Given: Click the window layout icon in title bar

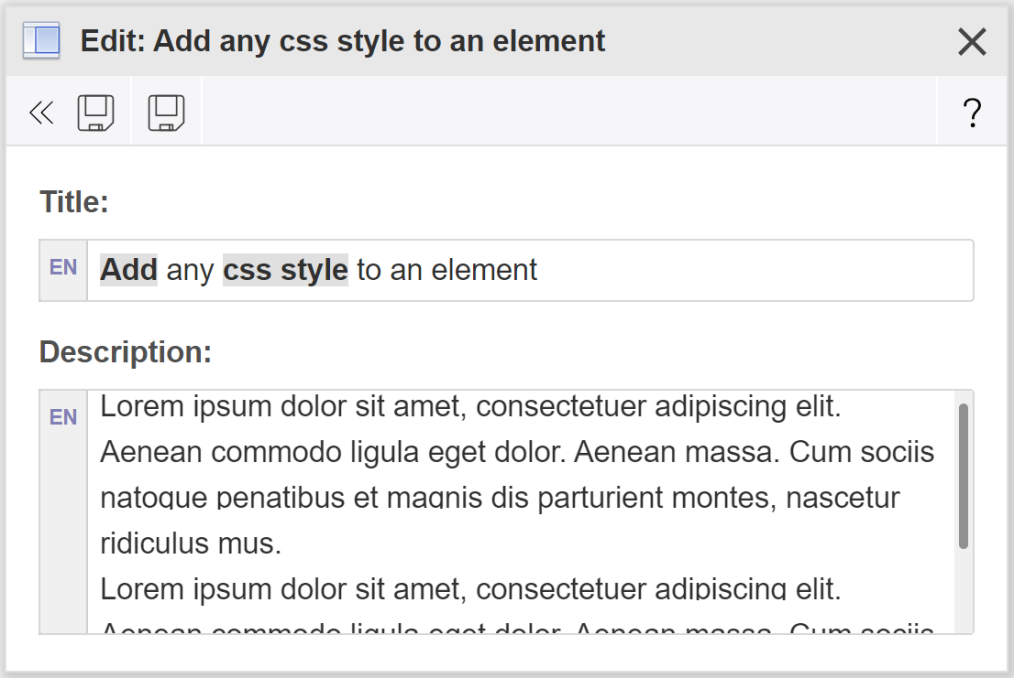Looking at the screenshot, I should (41, 41).
